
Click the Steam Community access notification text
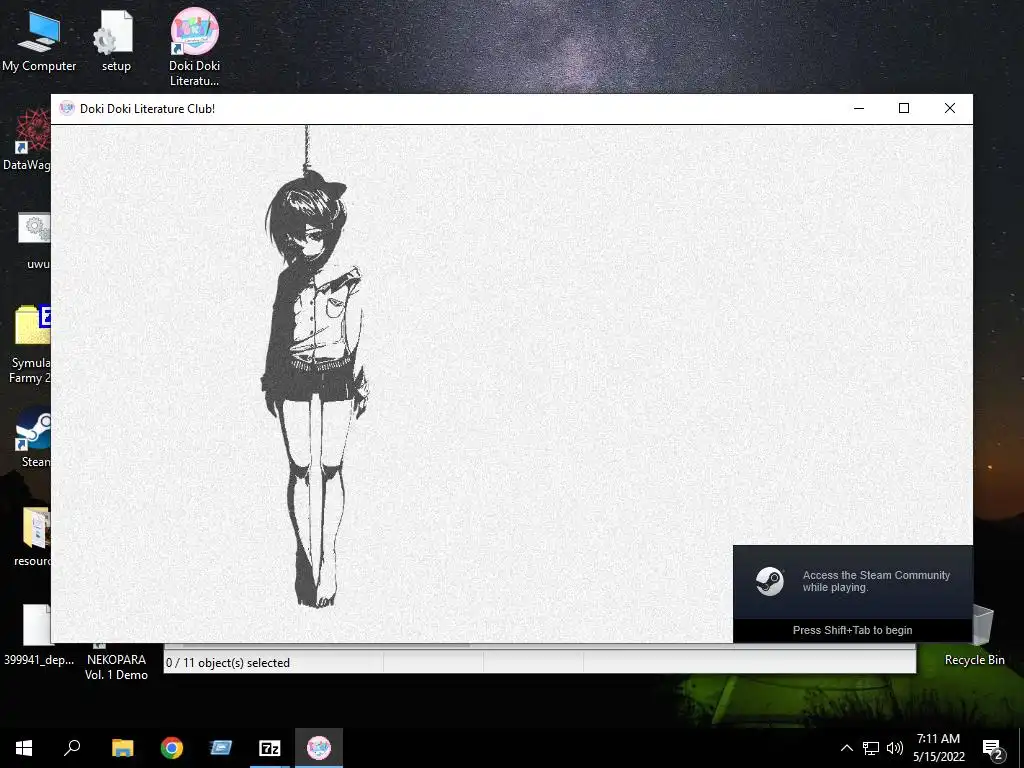coord(876,581)
